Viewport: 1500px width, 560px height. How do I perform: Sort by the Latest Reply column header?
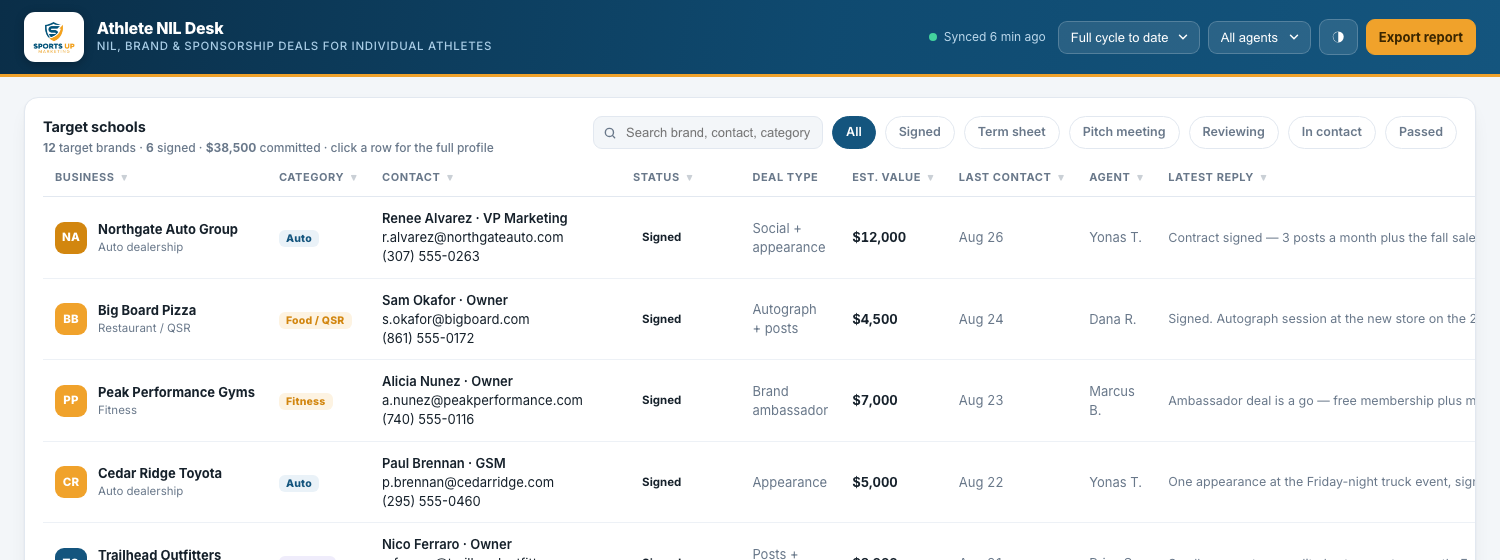1218,177
